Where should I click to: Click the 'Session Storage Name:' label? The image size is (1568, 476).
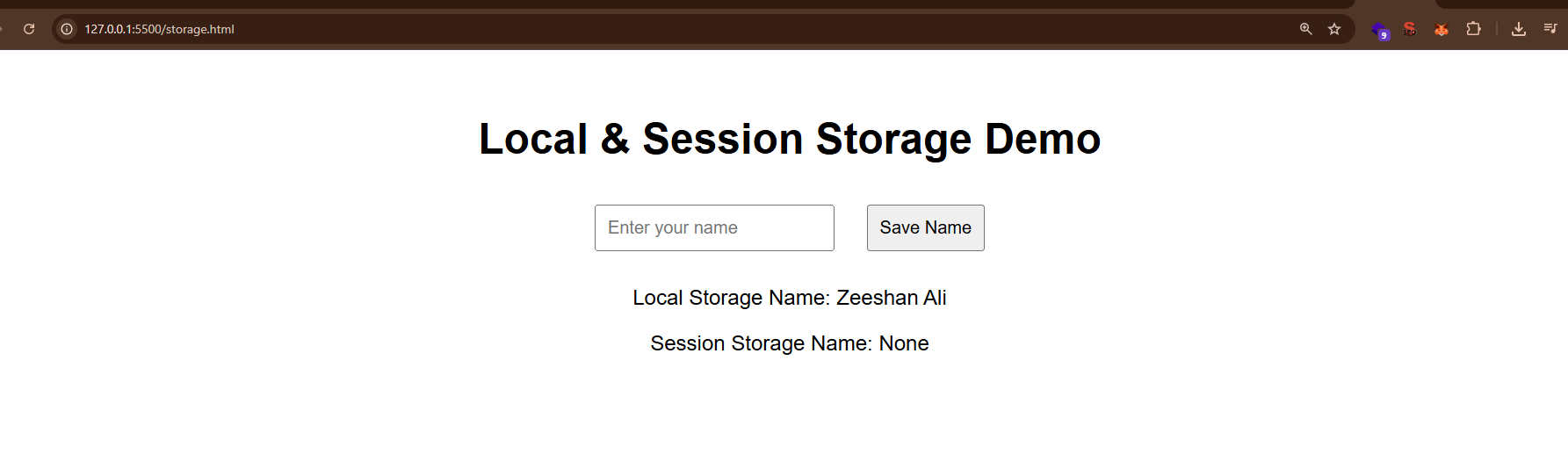tap(761, 343)
